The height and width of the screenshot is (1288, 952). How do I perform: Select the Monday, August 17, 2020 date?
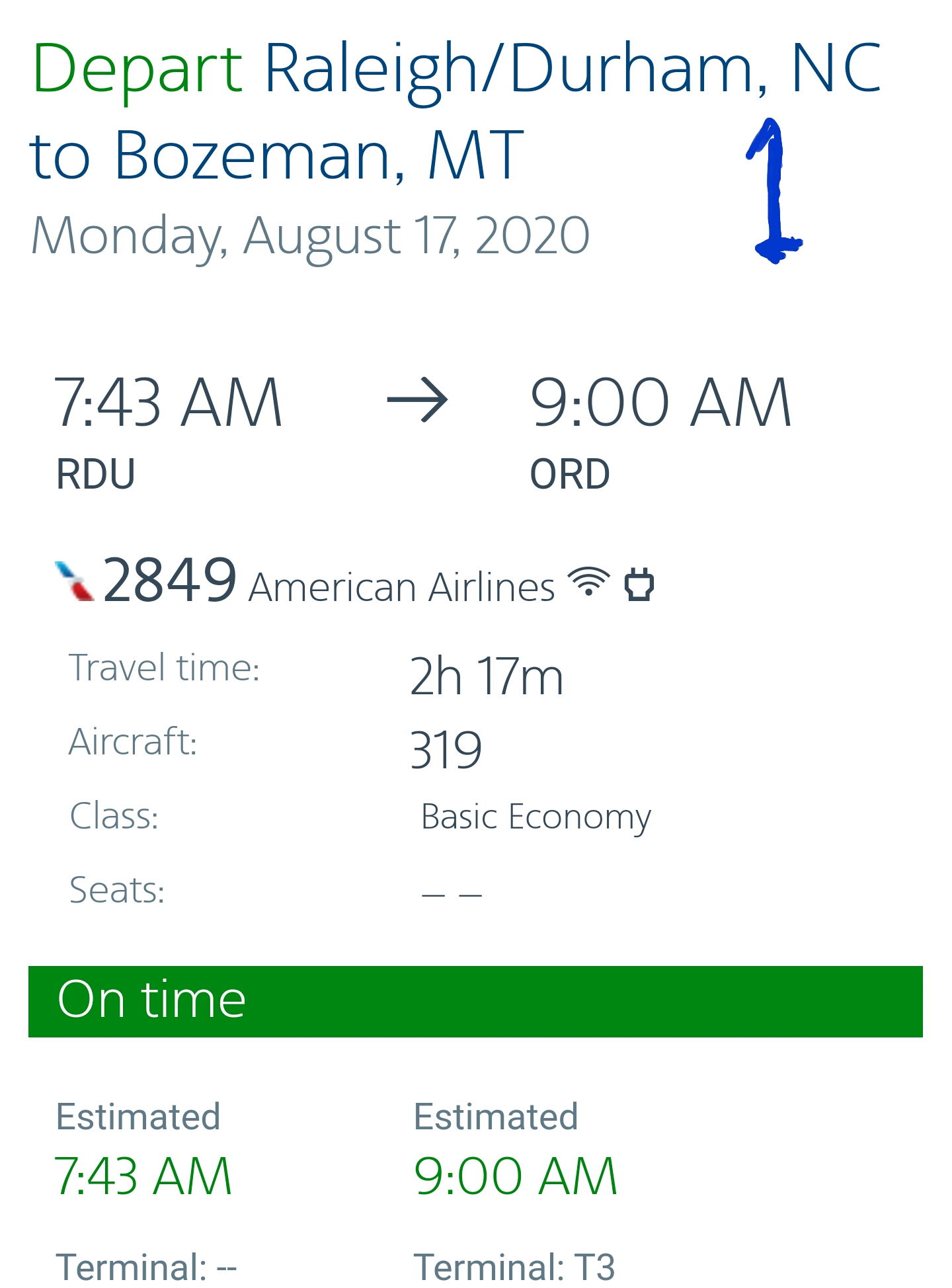[310, 235]
